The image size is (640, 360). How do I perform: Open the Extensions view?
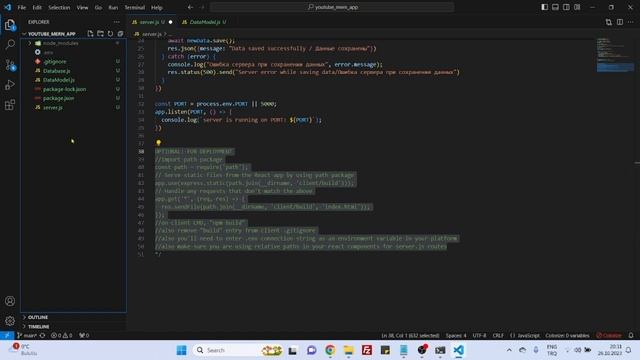[10, 105]
